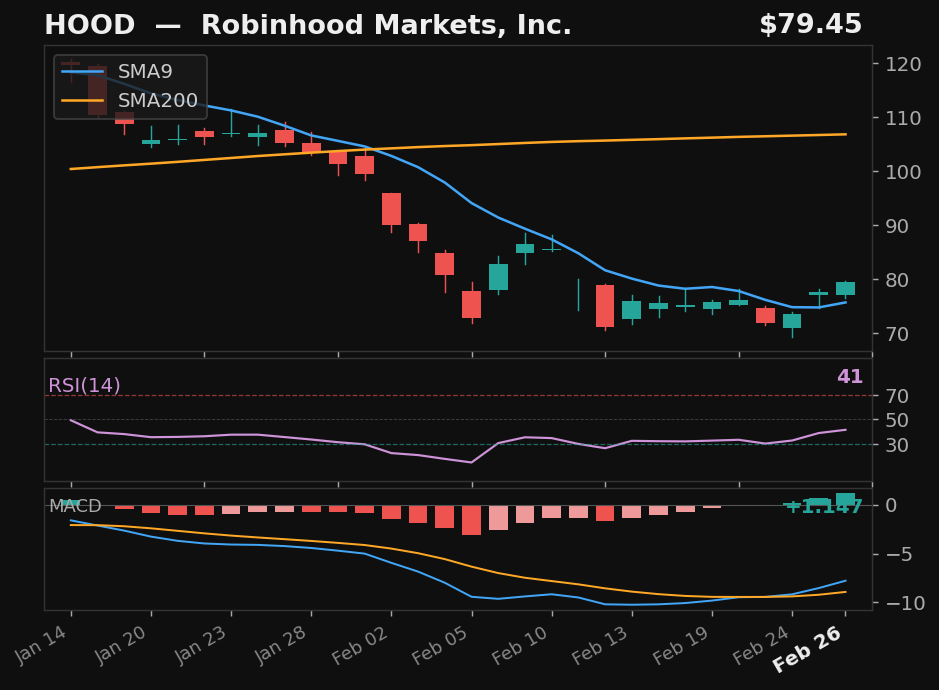The width and height of the screenshot is (939, 690).
Task: Click the Jan 14 date tick label
Action: coord(40,646)
